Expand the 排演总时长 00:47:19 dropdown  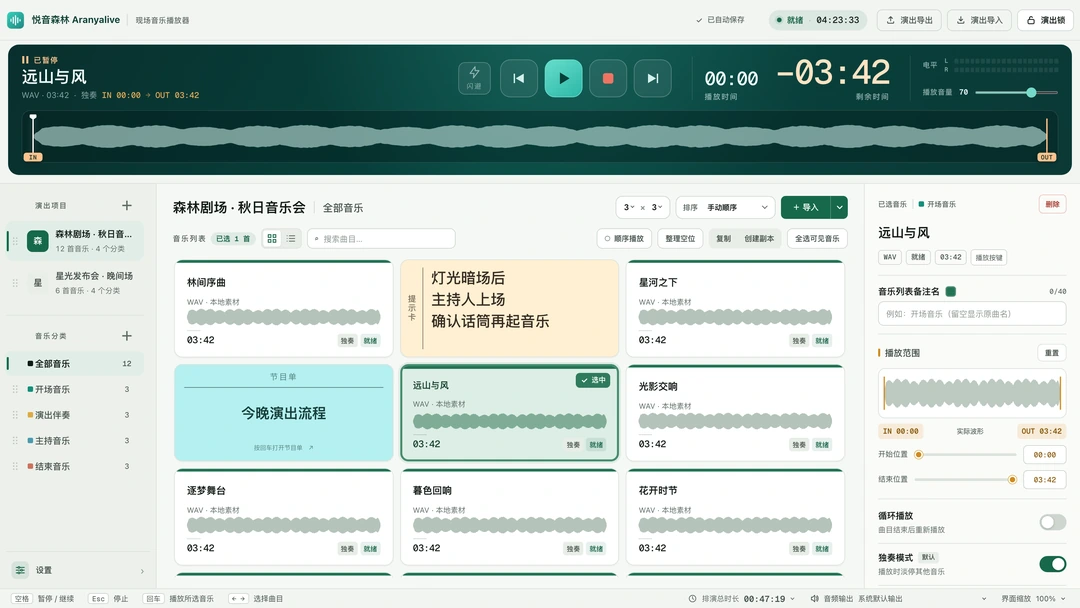792,598
